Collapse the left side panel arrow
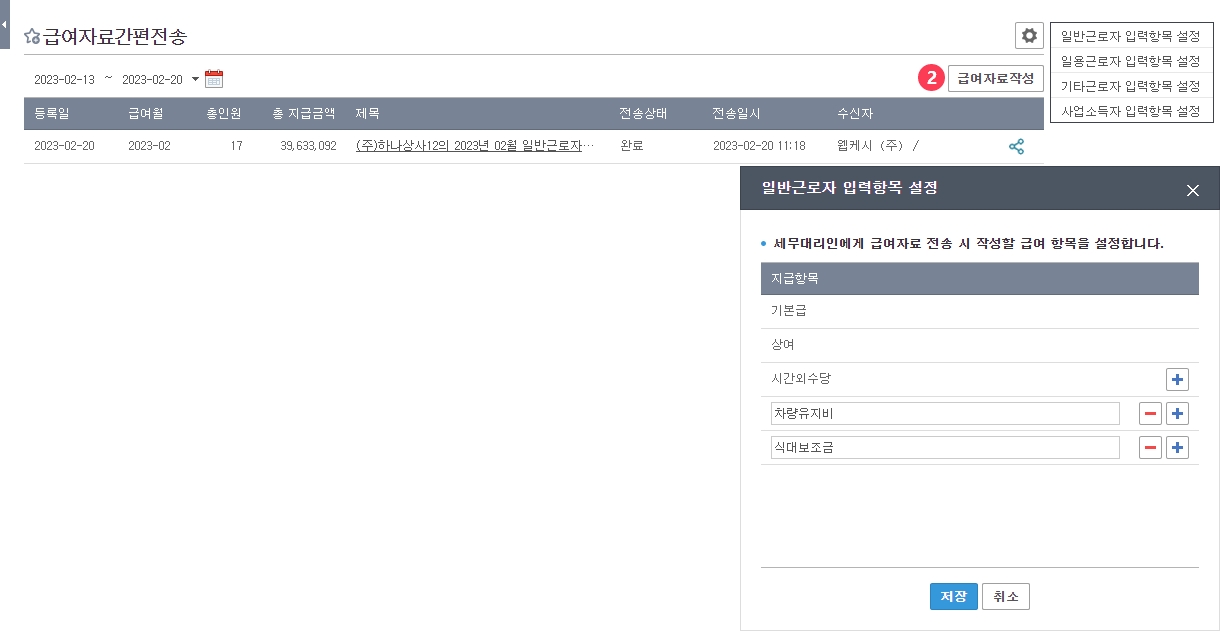 coord(4,24)
